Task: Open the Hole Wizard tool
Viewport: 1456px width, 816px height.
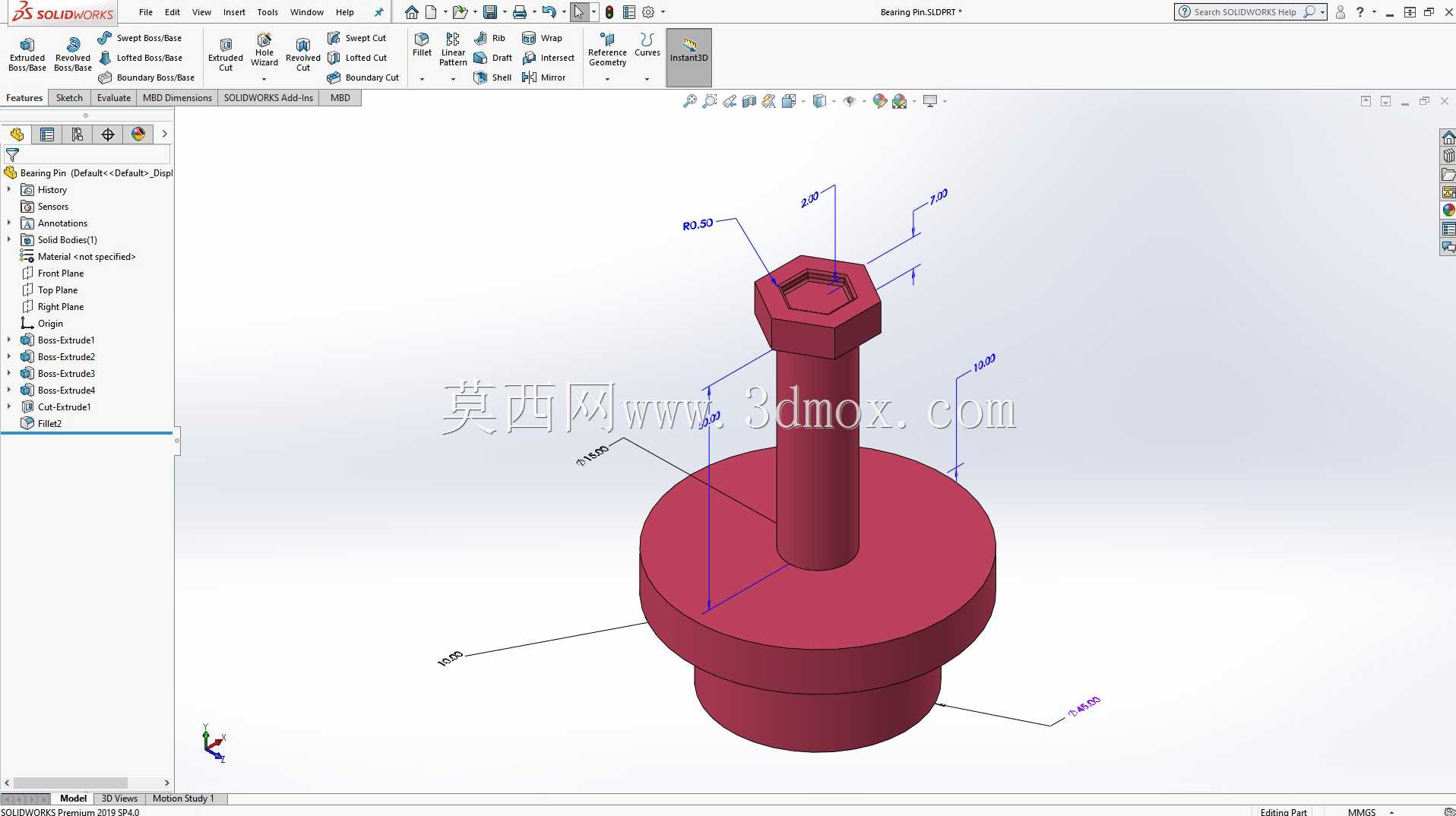Action: (x=264, y=49)
